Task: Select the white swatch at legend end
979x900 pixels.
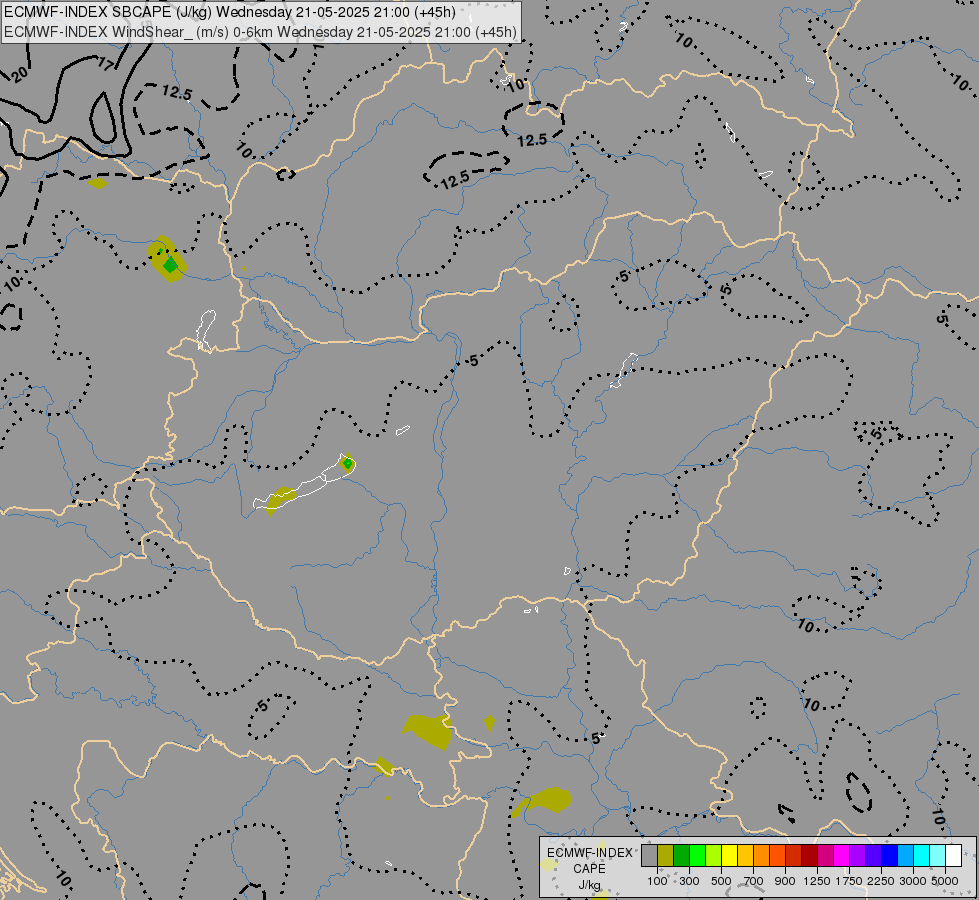Action: 953,855
